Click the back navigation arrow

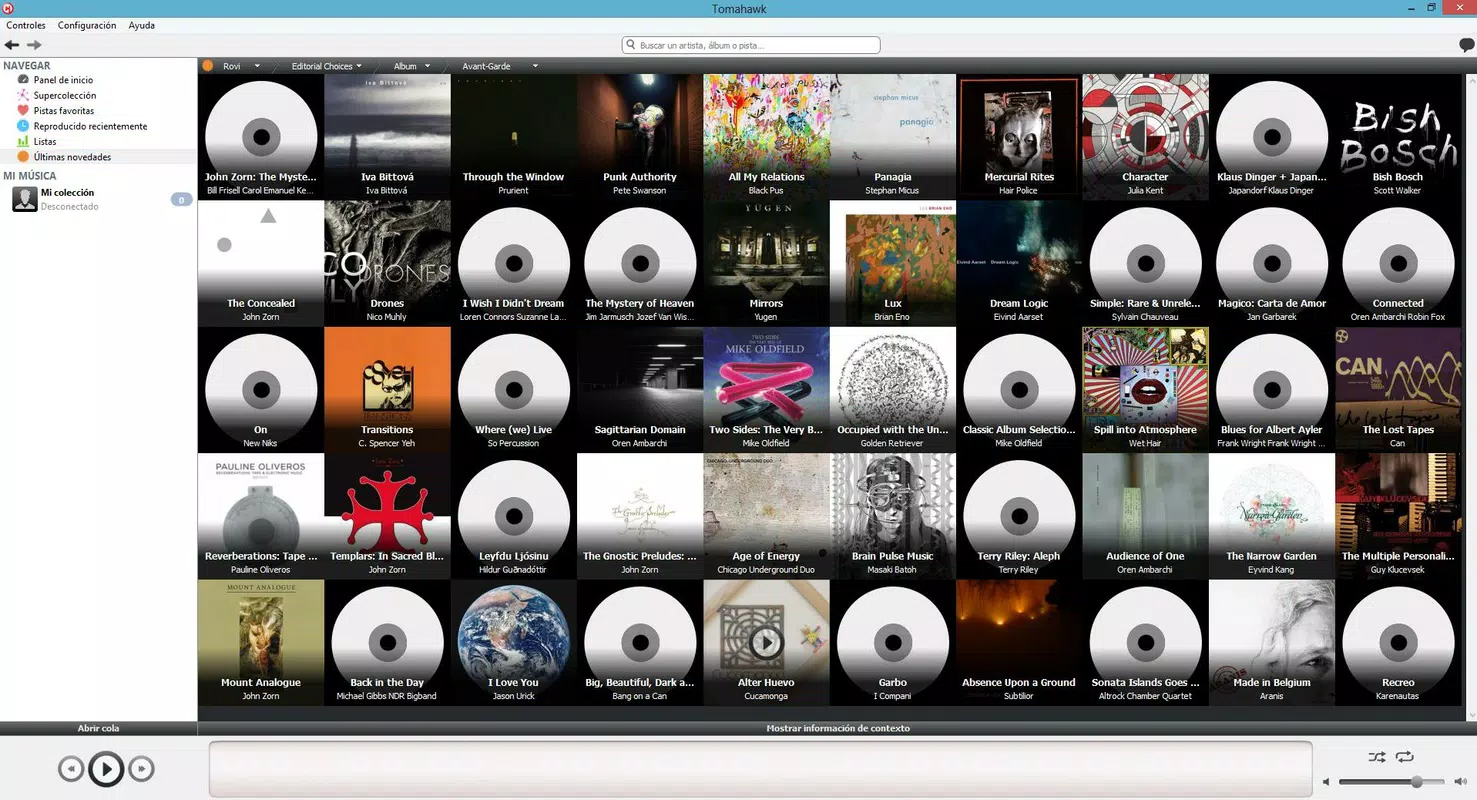12,45
